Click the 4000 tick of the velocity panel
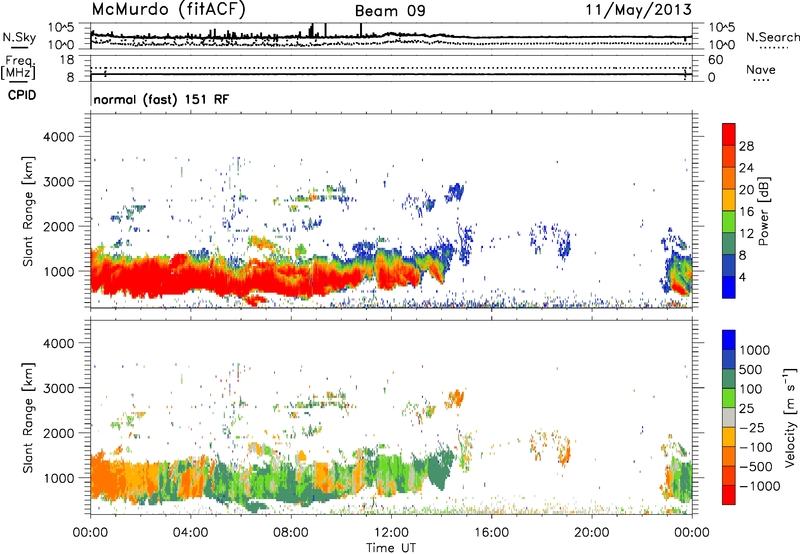 (x=58, y=343)
